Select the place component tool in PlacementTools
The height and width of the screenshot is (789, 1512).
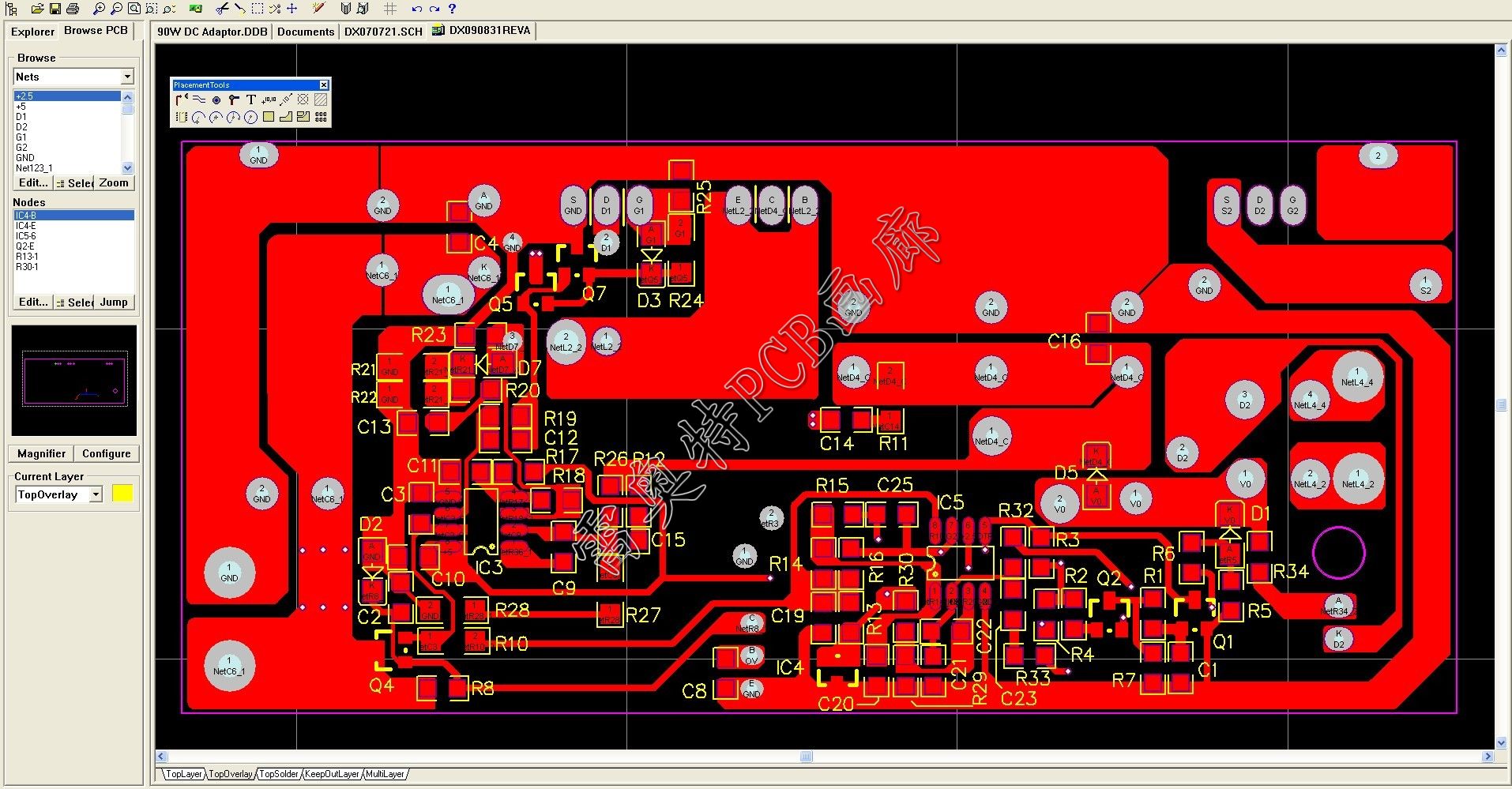tap(182, 117)
